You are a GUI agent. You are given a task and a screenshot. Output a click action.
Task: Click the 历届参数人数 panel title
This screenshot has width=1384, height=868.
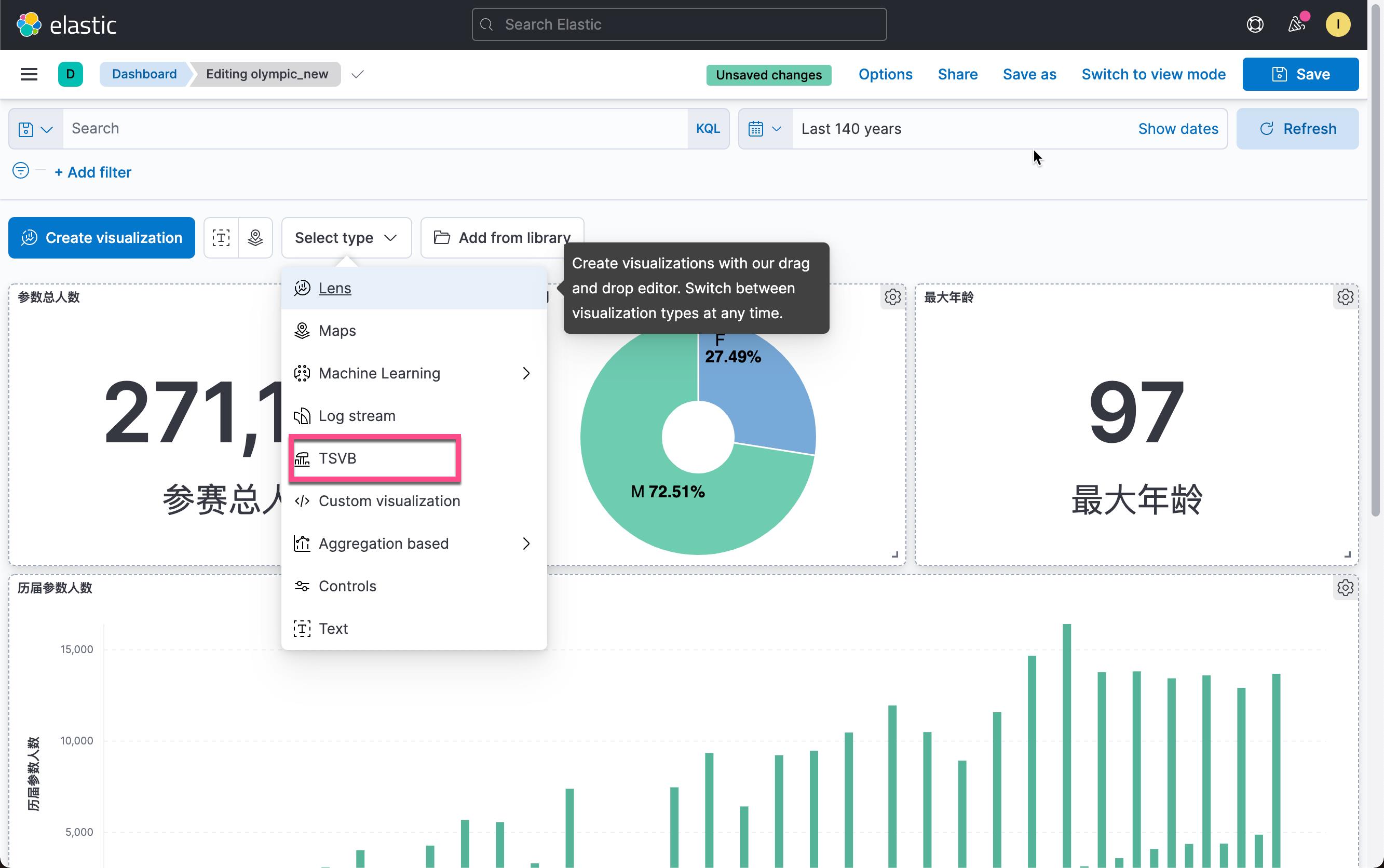[x=55, y=588]
